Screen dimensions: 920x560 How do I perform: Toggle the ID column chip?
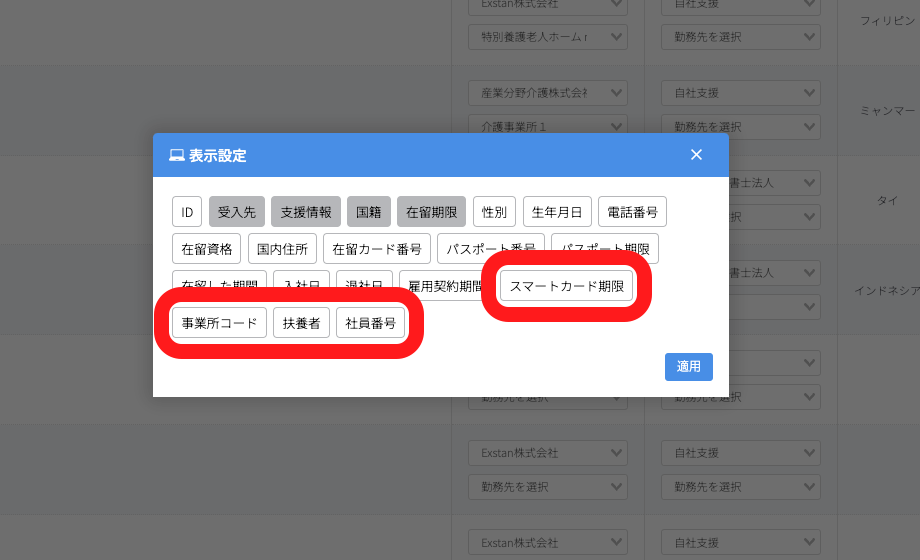187,212
